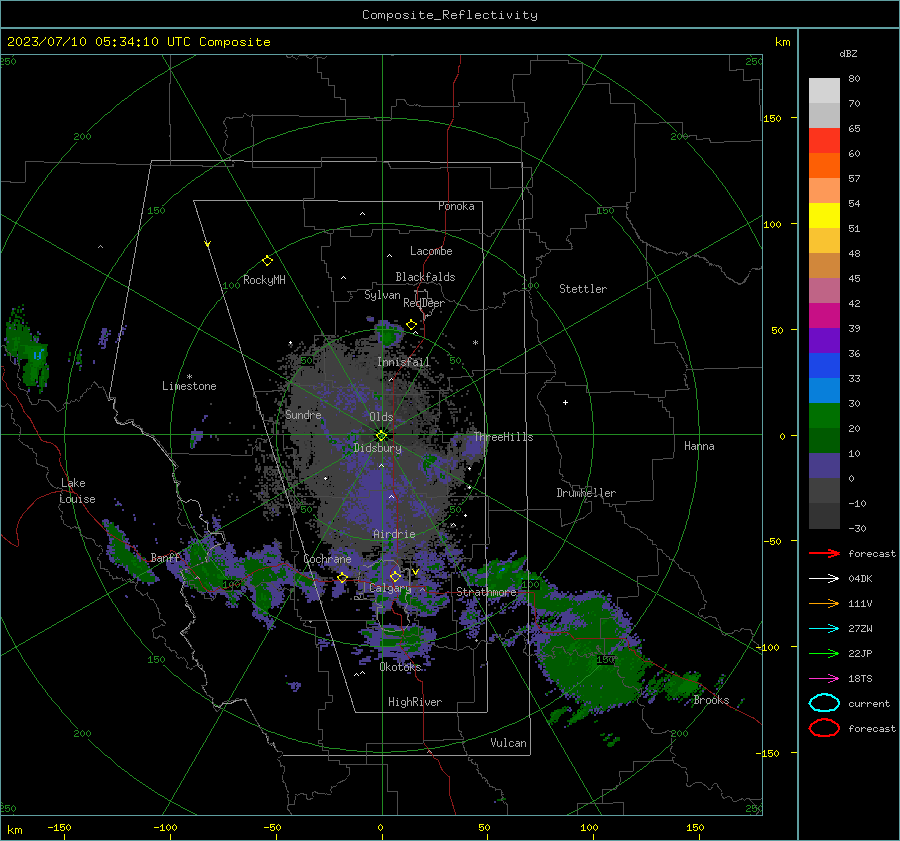Select the Vulcan label

coord(508,743)
